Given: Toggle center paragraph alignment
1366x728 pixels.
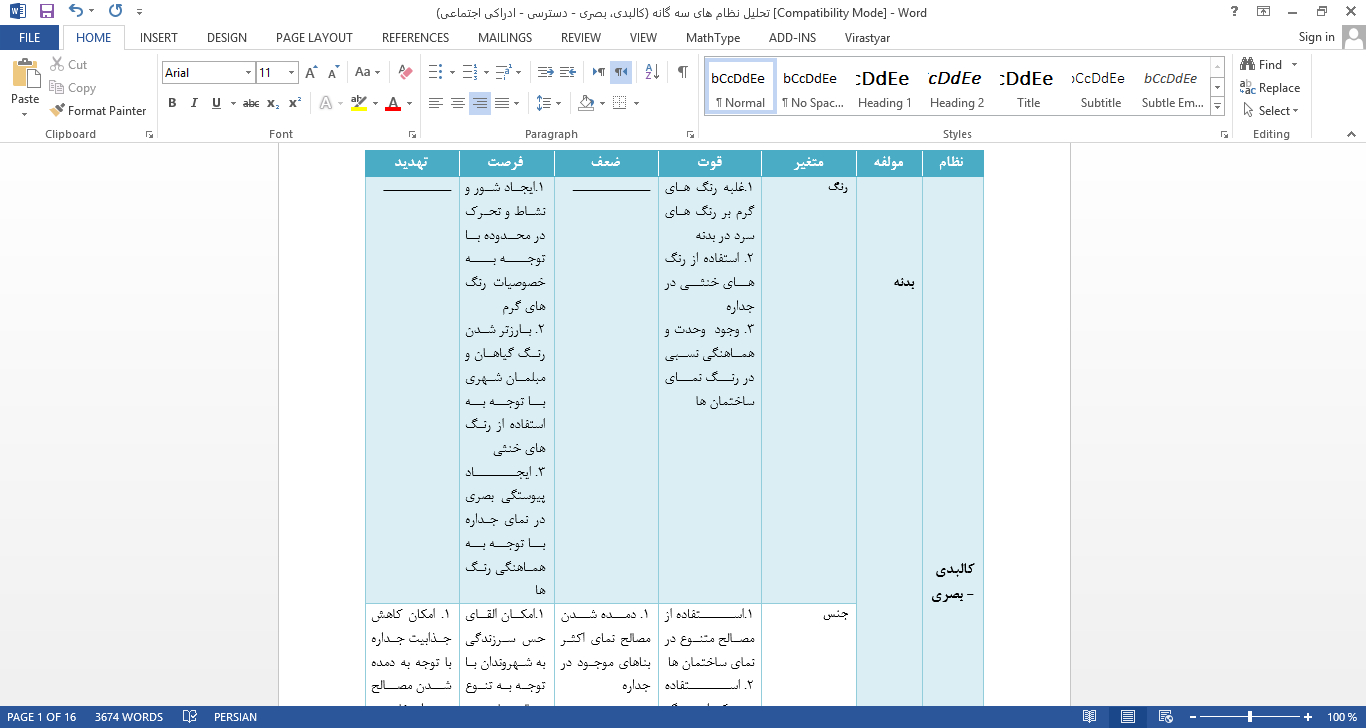Looking at the screenshot, I should [x=458, y=102].
